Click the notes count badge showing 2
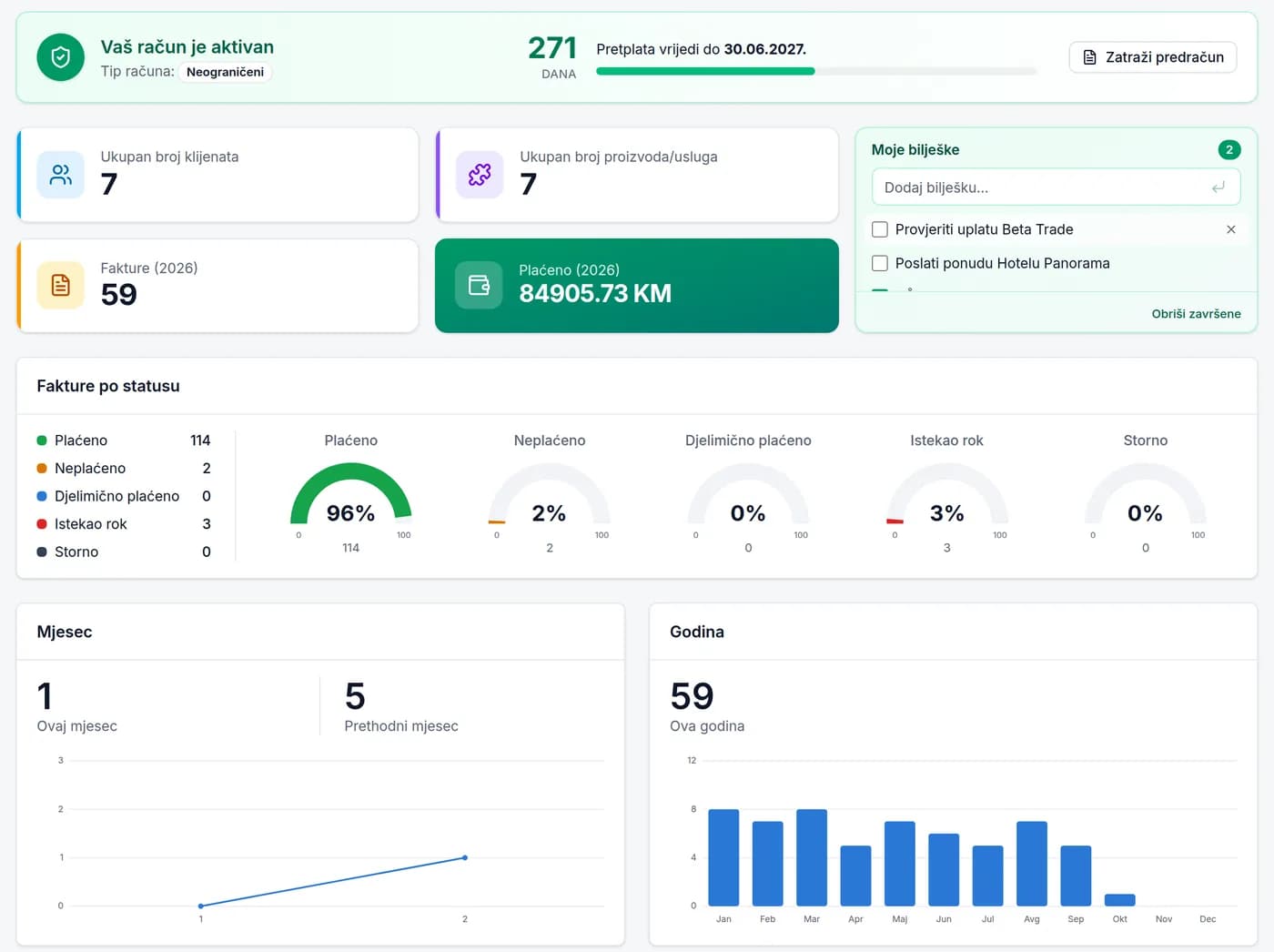Image resolution: width=1274 pixels, height=952 pixels. (x=1229, y=149)
